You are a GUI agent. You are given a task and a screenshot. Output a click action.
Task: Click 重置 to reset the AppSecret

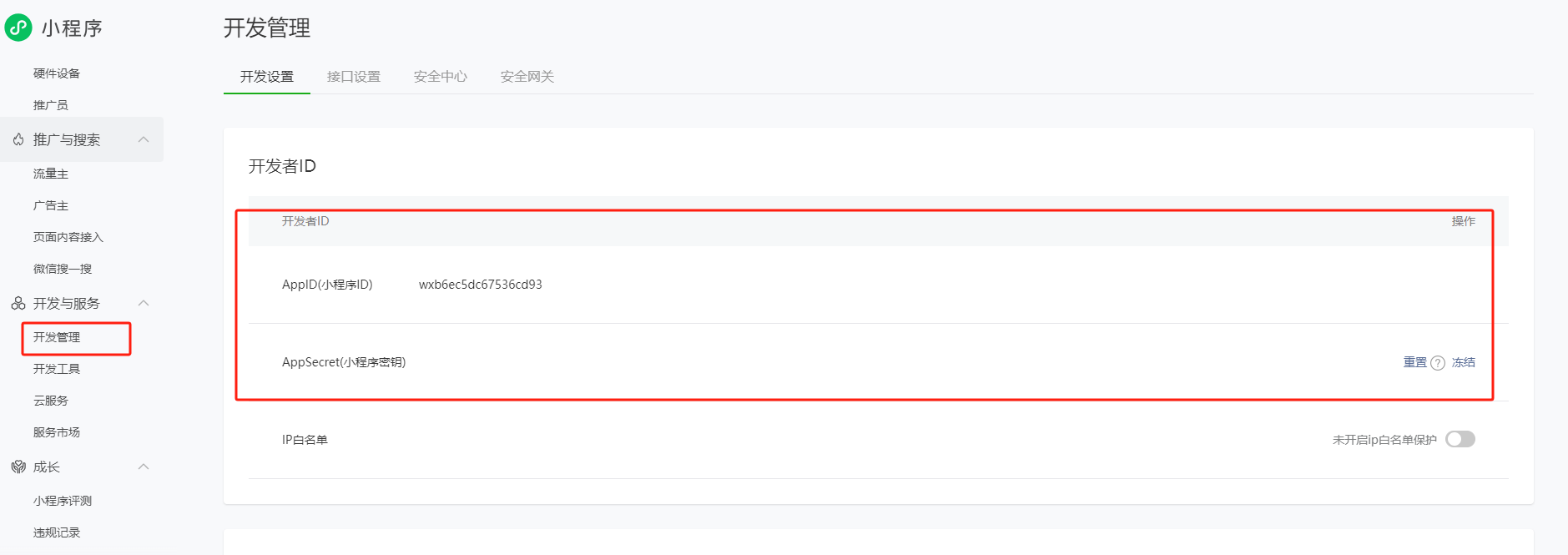pos(1414,362)
